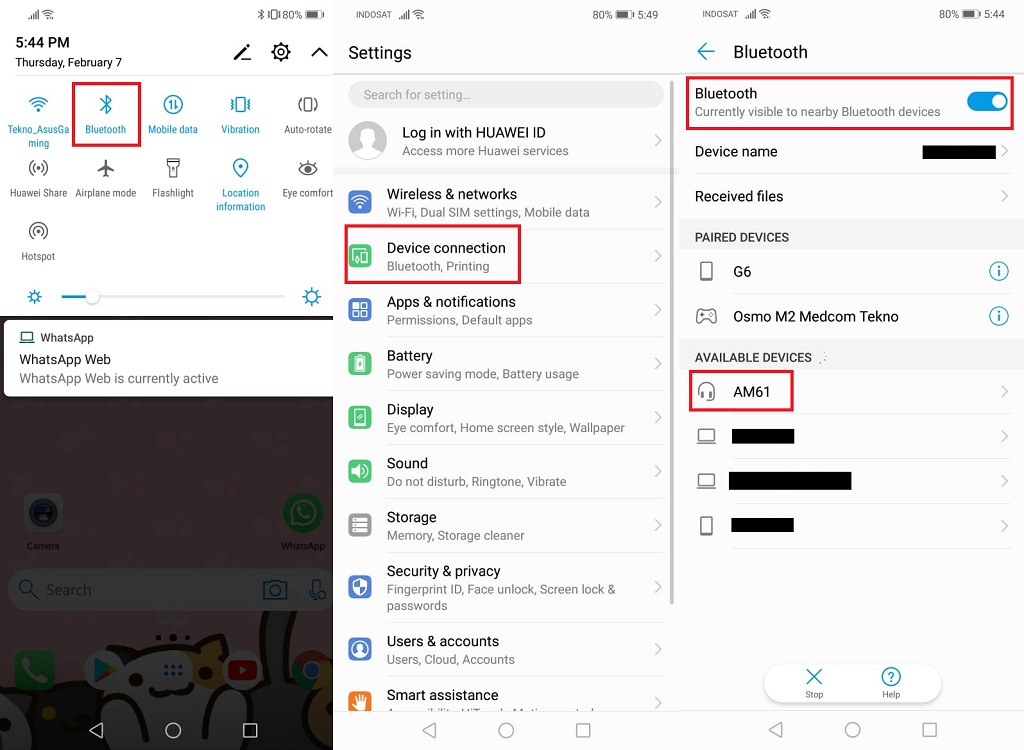
Task: Toggle the Mobile data tile
Action: (x=173, y=114)
